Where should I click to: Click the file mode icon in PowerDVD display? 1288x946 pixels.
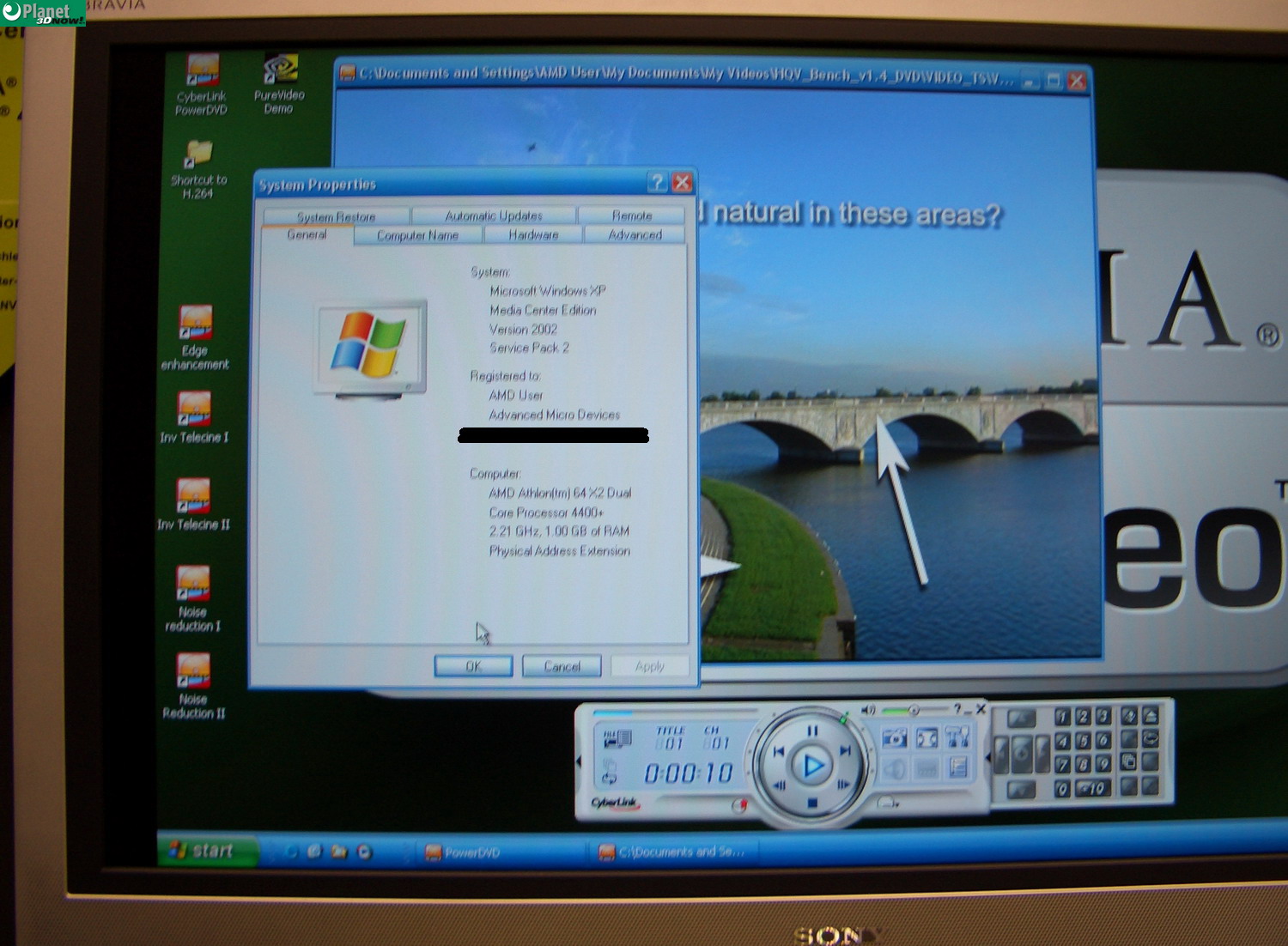617,737
